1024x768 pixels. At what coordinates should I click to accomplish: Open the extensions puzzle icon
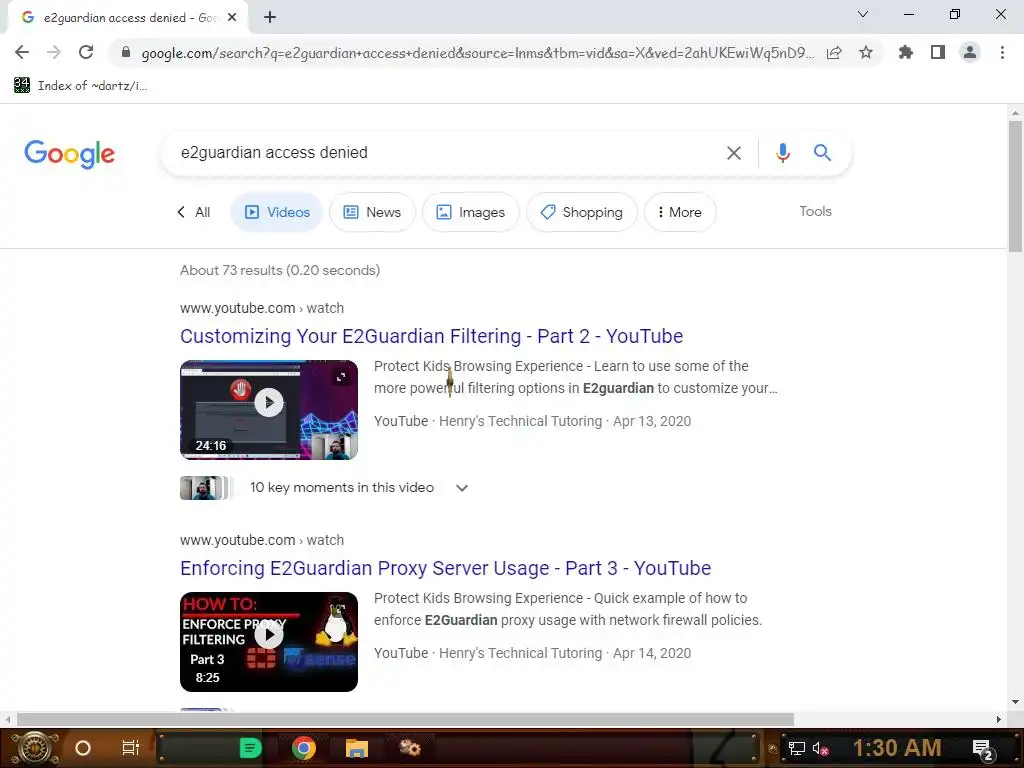pos(906,52)
